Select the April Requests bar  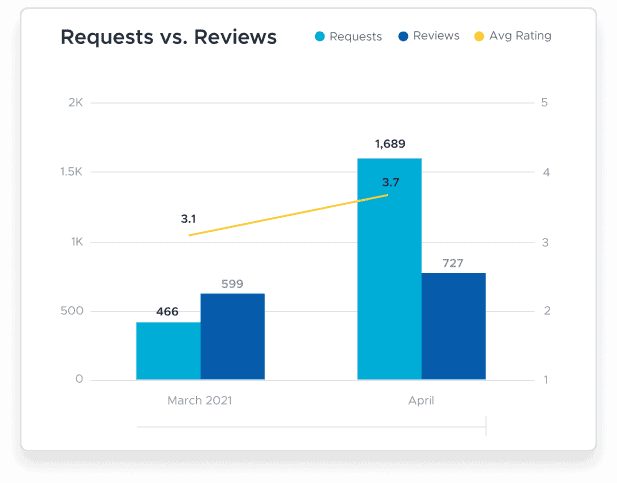tap(389, 269)
